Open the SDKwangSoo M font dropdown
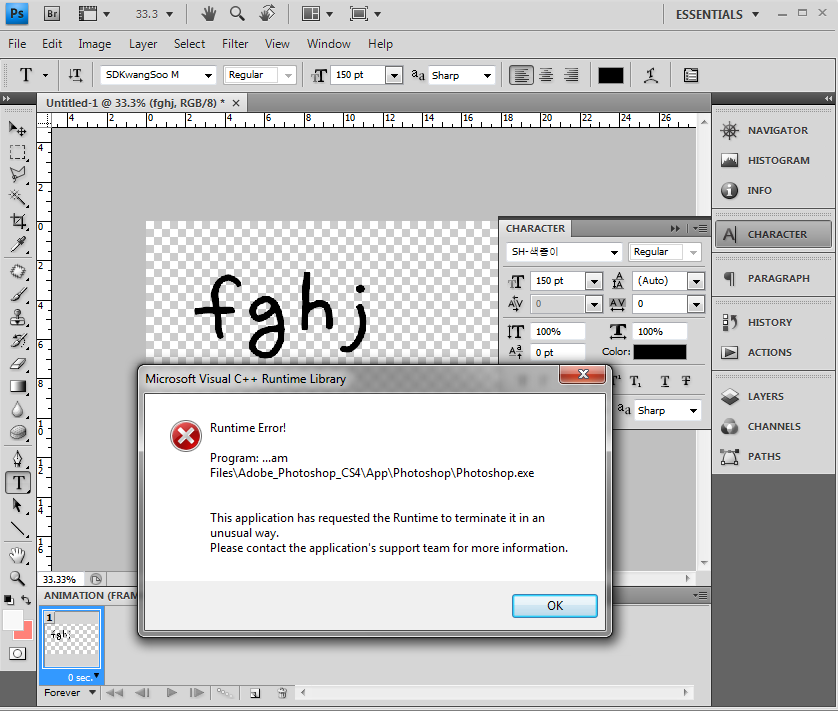This screenshot has width=838, height=711. coord(208,75)
